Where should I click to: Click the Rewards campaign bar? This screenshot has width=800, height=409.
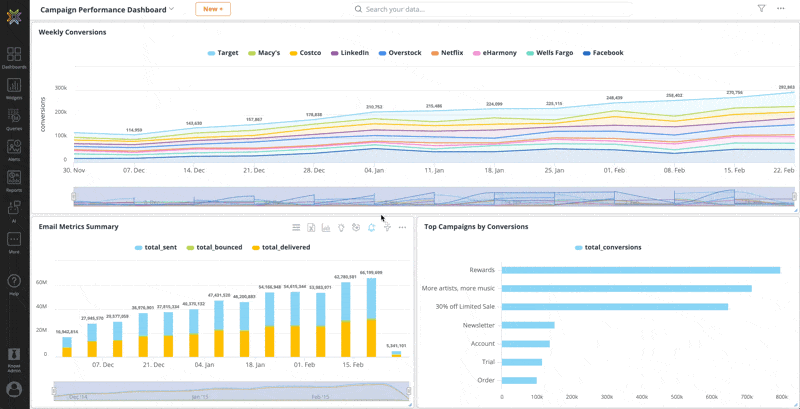pyautogui.click(x=640, y=270)
